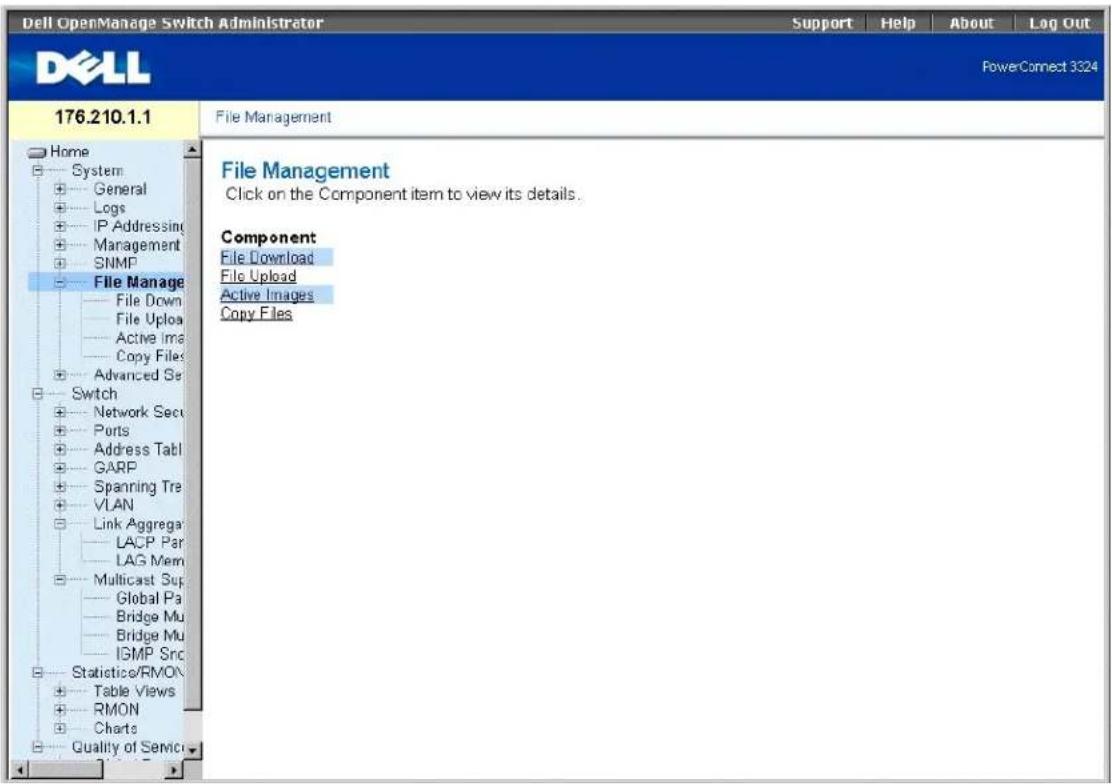Collapse the Statistics/RMON node
1112x784 pixels.
point(38,672)
